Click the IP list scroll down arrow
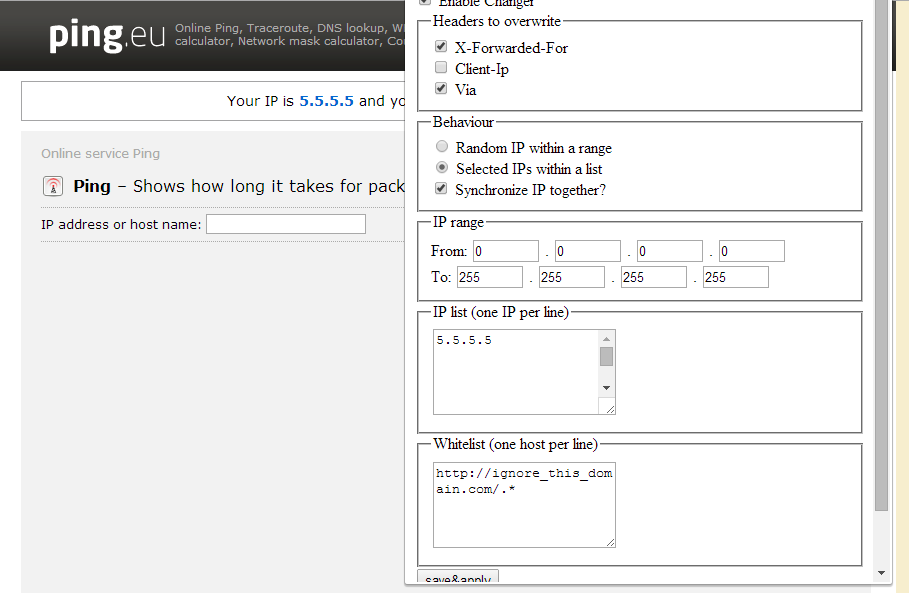 (606, 388)
